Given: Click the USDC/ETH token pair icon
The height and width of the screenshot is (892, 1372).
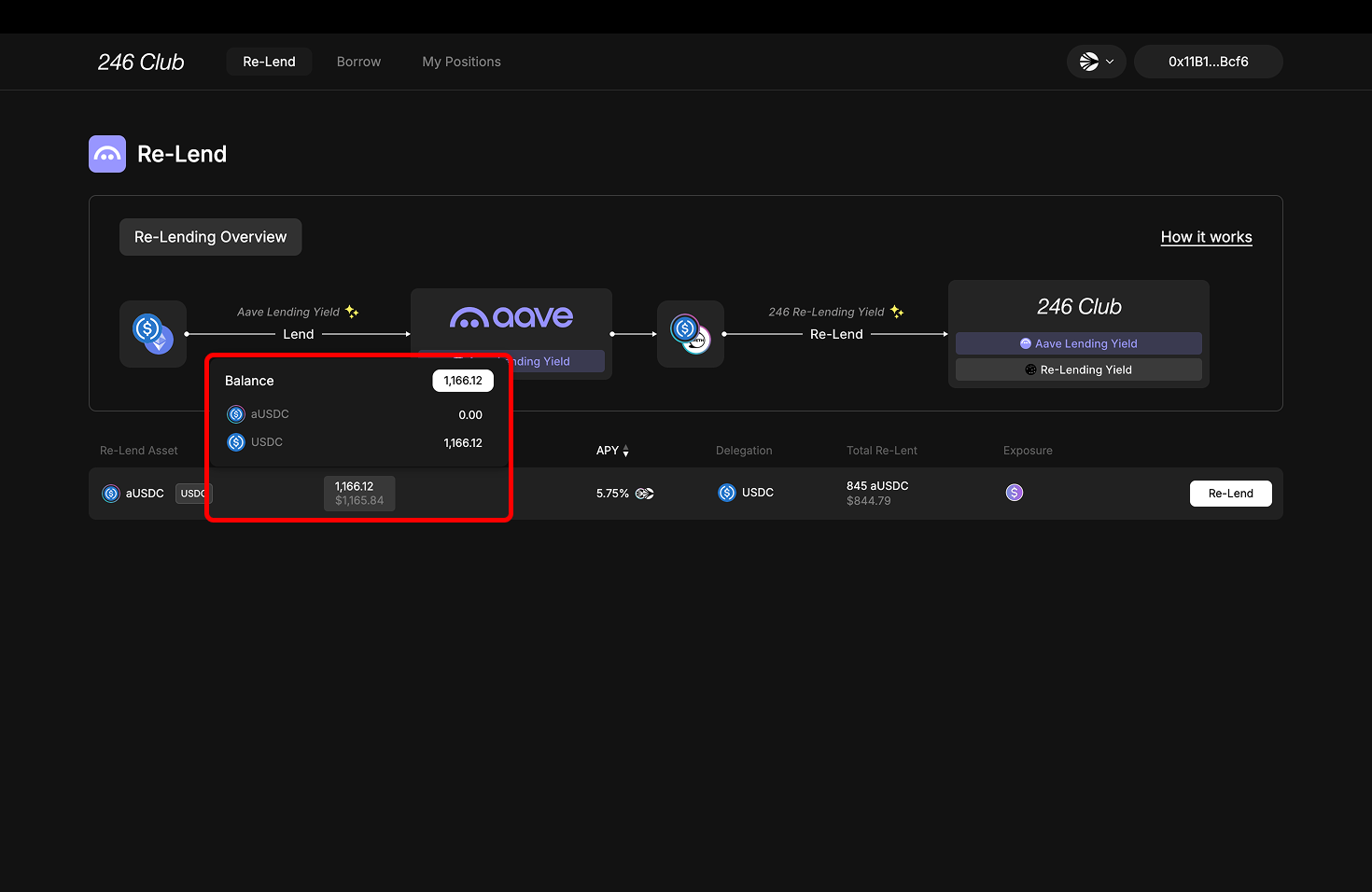Looking at the screenshot, I should [x=153, y=334].
